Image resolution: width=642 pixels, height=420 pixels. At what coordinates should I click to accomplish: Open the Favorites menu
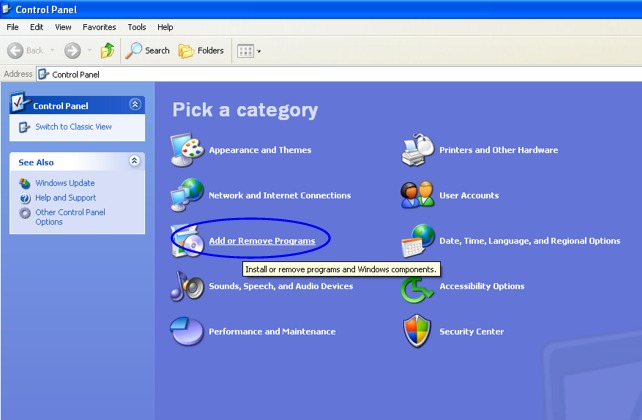99,27
